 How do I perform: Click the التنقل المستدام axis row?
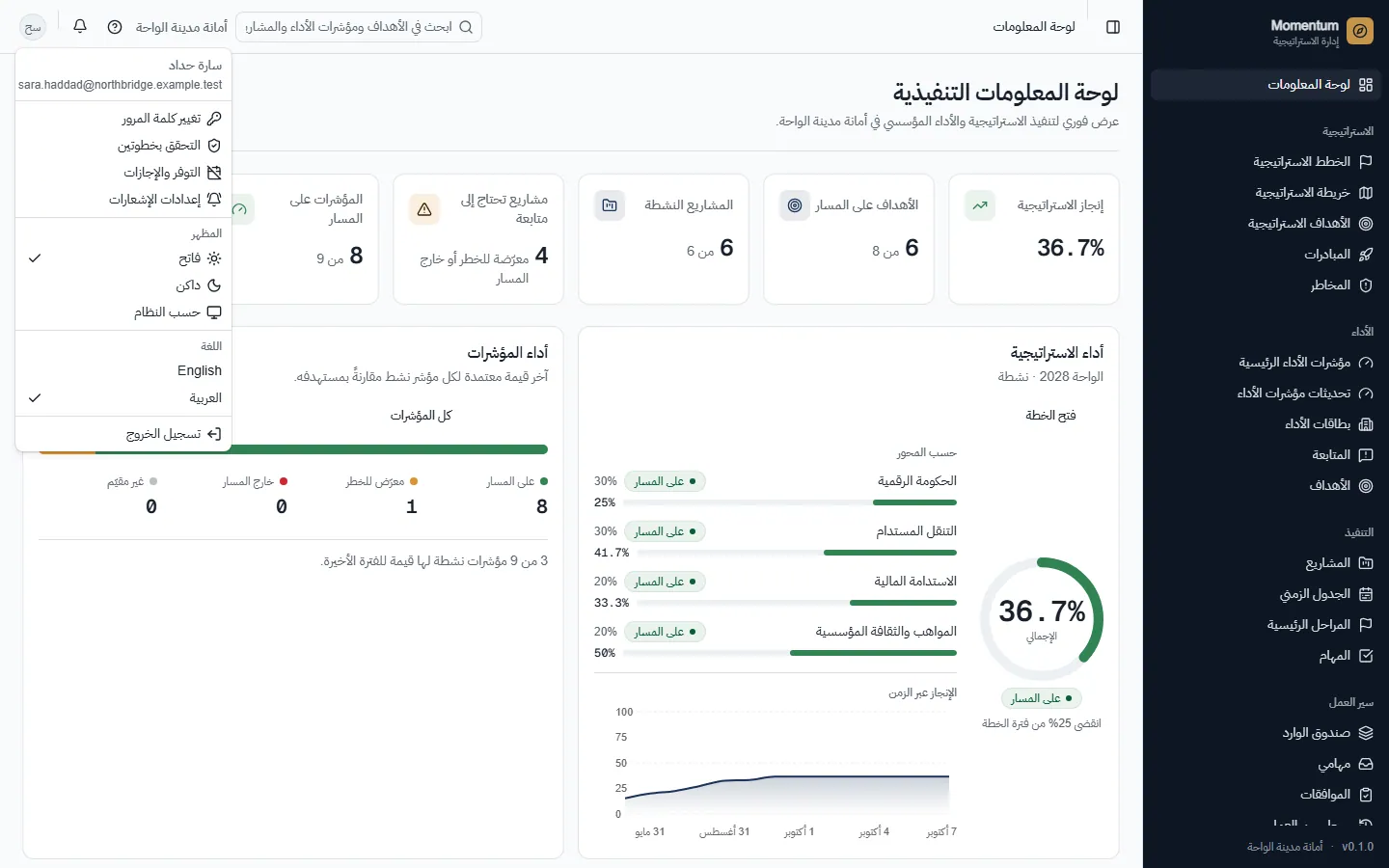[x=776, y=541]
